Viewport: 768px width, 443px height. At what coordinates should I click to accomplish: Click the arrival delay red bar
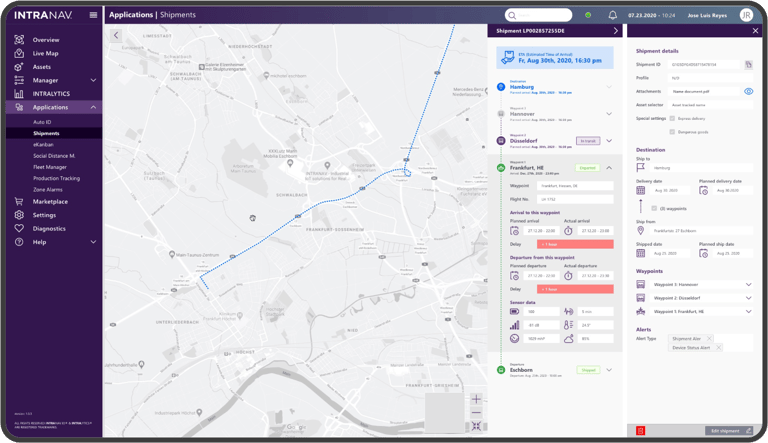(575, 244)
